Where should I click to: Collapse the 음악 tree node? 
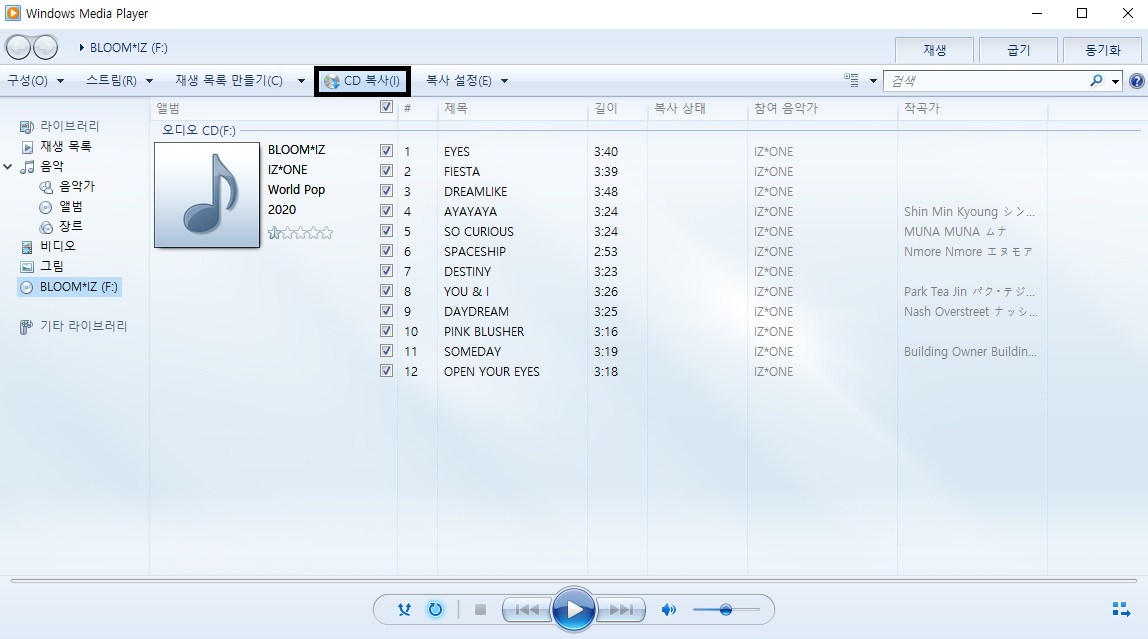pos(7,167)
